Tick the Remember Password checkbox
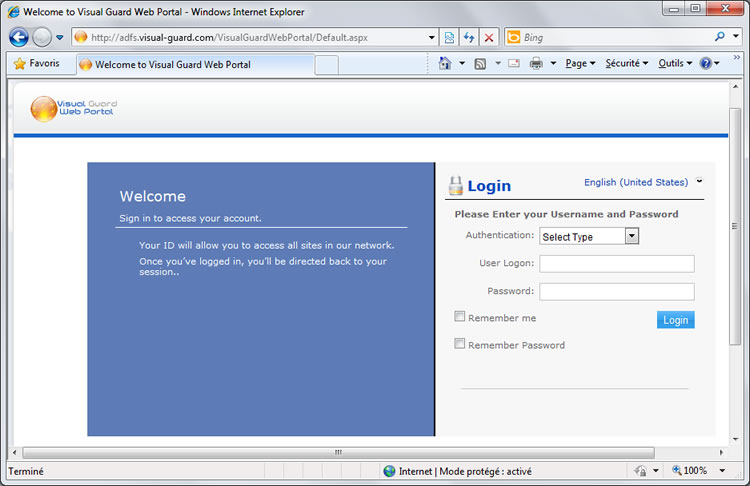 tap(460, 344)
